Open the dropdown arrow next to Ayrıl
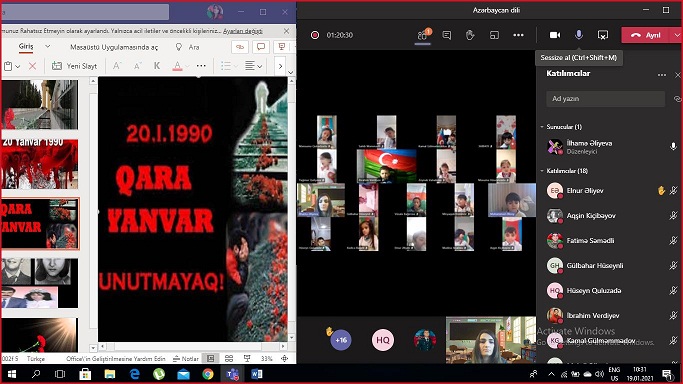Image resolution: width=683 pixels, height=384 pixels. pos(677,35)
